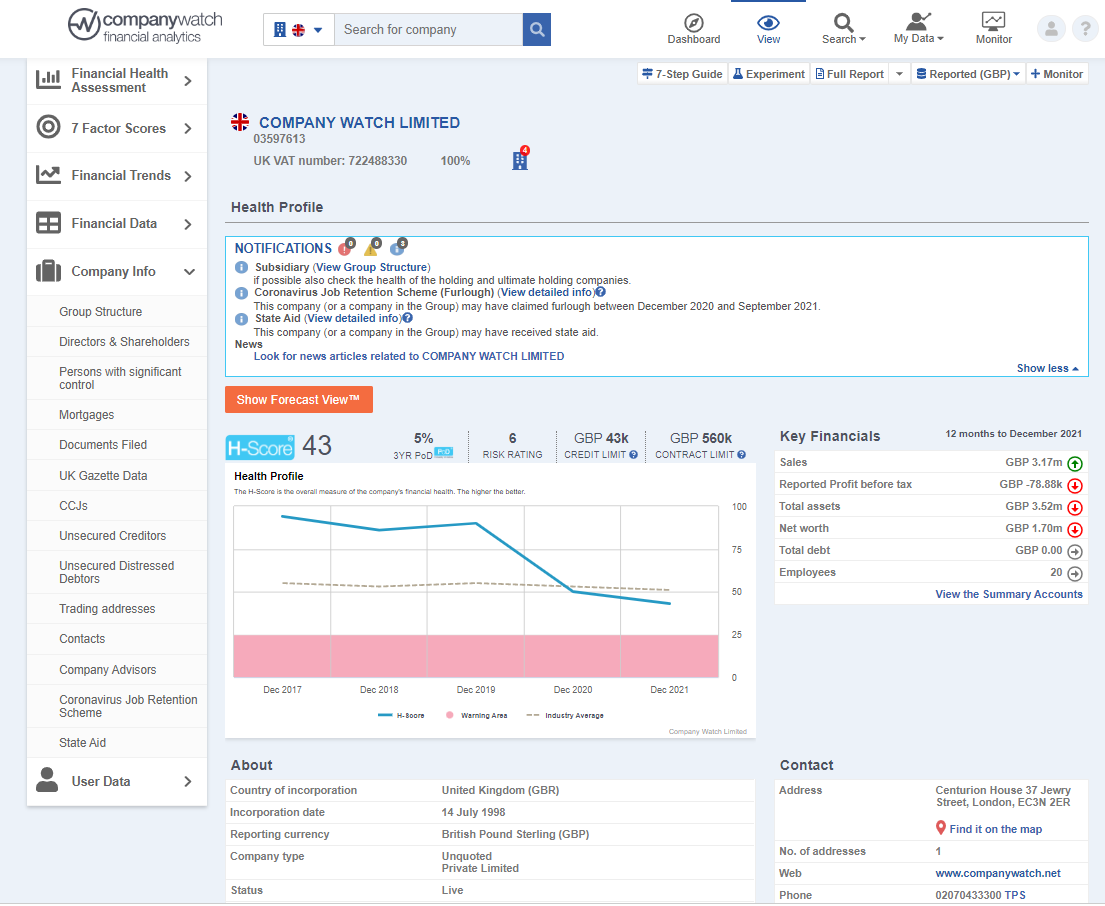Open the Monitor page from the top navigation

(x=994, y=30)
